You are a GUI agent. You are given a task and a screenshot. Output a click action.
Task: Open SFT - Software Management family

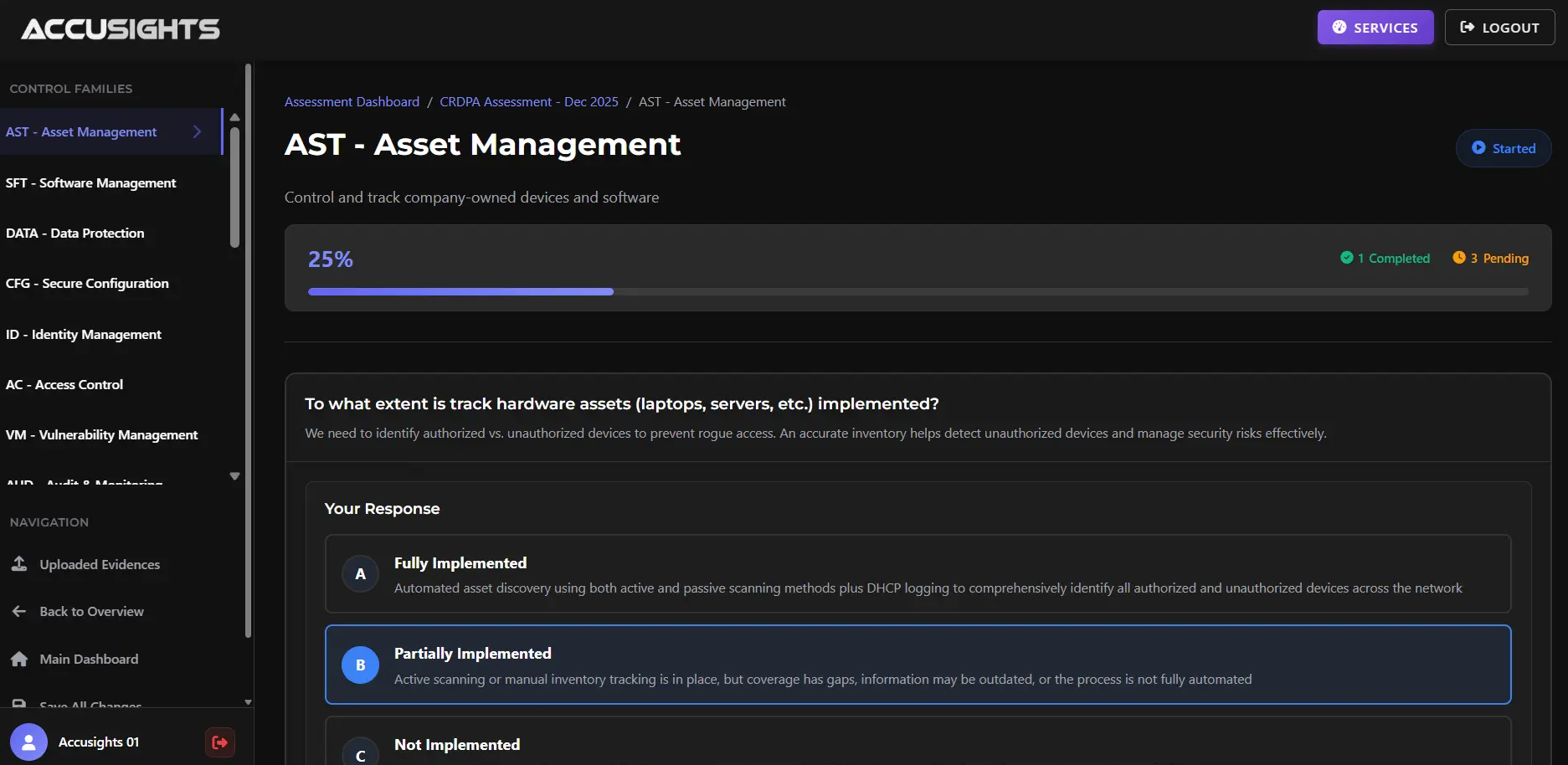(91, 183)
